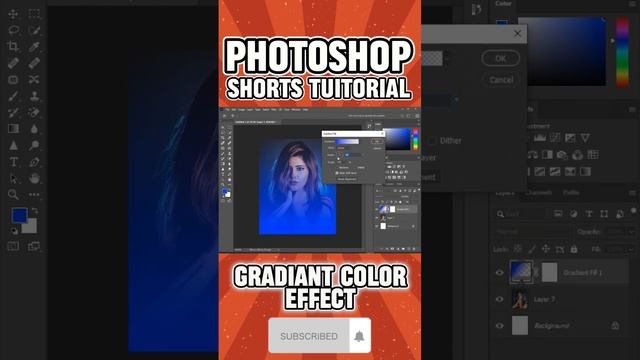Switch to the Layers tab
The height and width of the screenshot is (360, 640).
pos(505,193)
